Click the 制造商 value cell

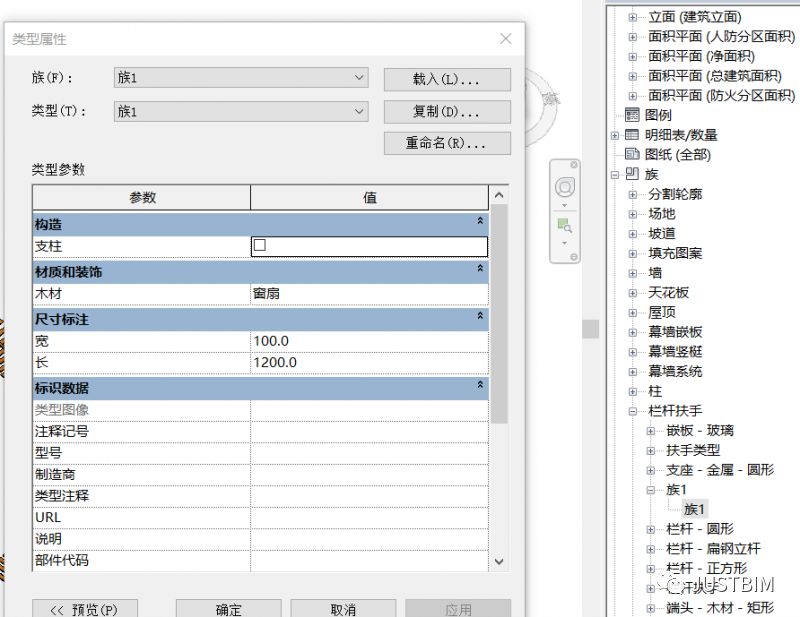369,474
